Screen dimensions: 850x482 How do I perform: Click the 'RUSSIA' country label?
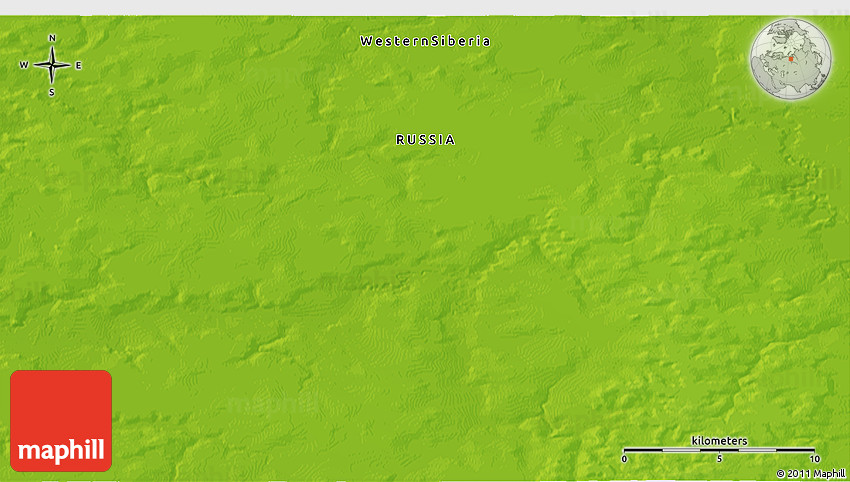pyautogui.click(x=425, y=140)
